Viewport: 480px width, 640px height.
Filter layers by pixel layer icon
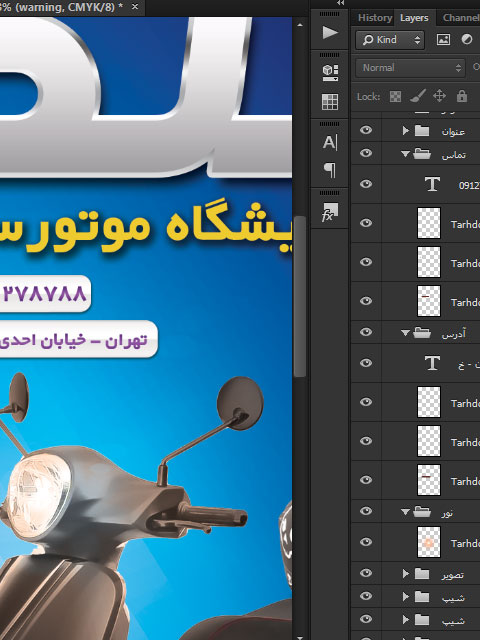[x=443, y=40]
